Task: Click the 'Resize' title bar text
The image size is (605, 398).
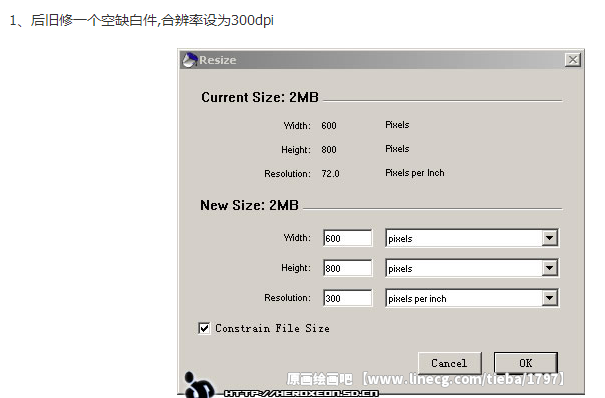Action: [218, 60]
